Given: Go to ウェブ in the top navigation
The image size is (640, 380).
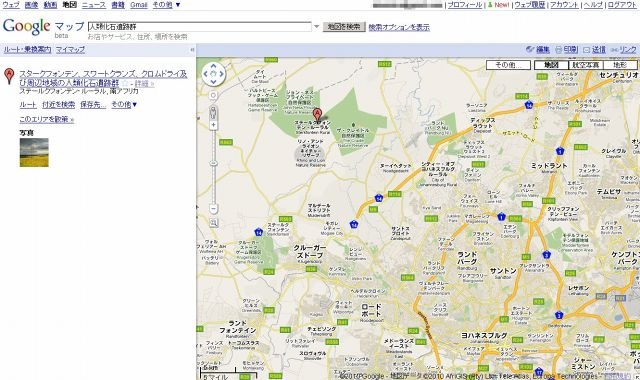Looking at the screenshot, I should (11, 5).
